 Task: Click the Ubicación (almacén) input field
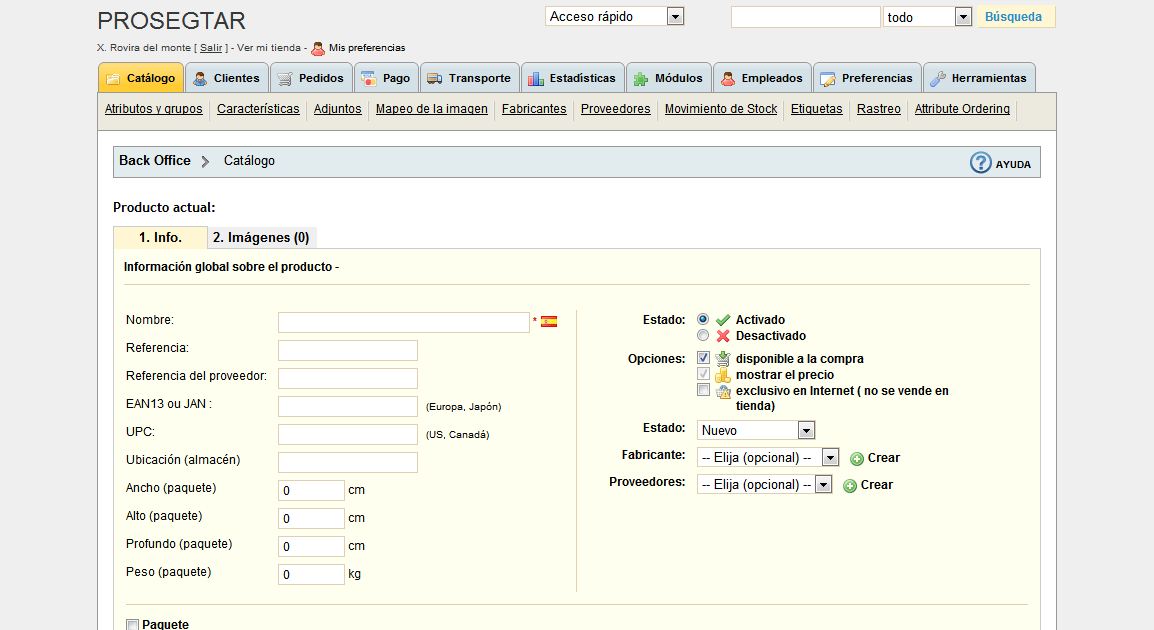[347, 462]
